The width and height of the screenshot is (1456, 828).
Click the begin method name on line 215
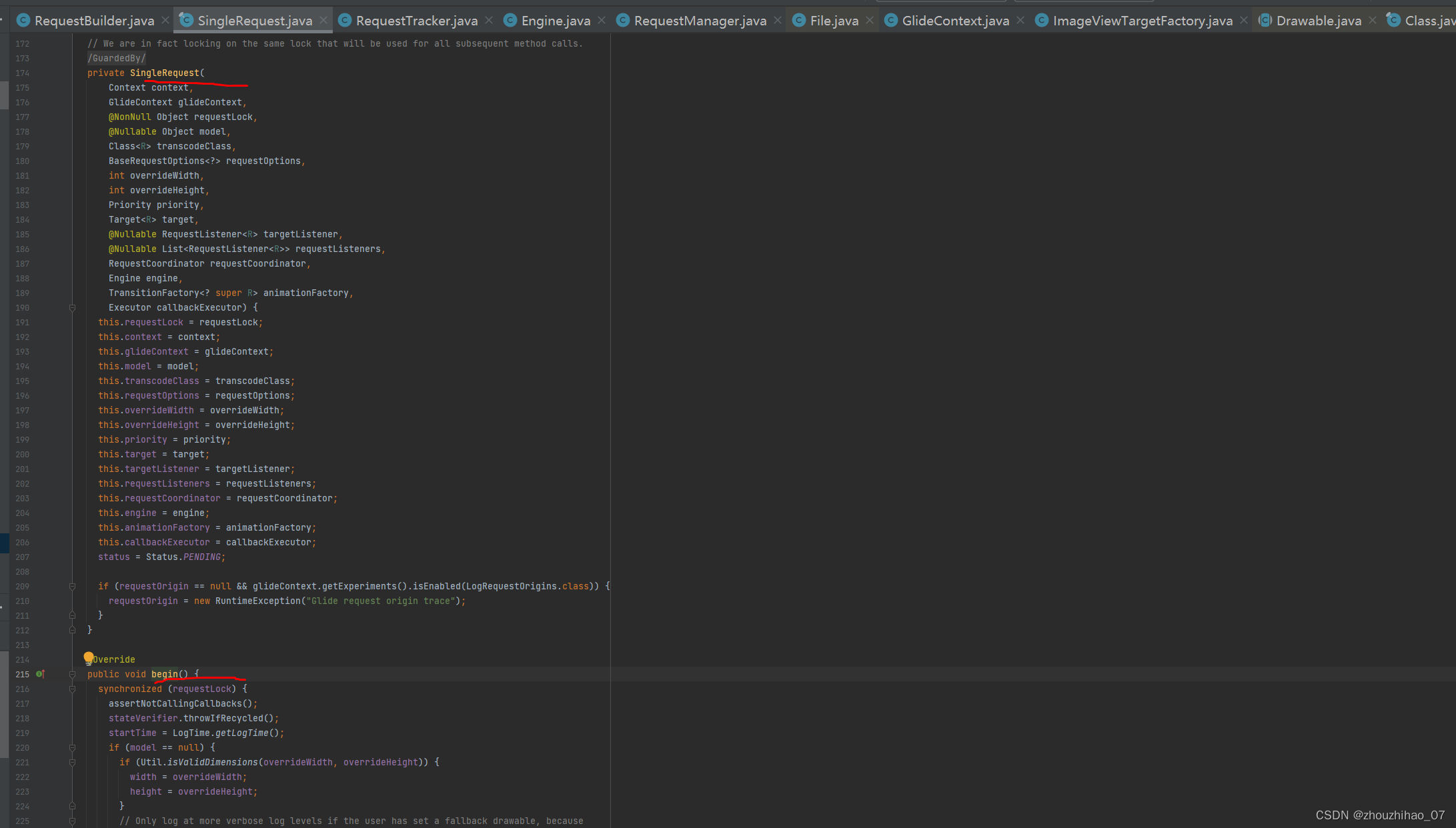(x=165, y=674)
